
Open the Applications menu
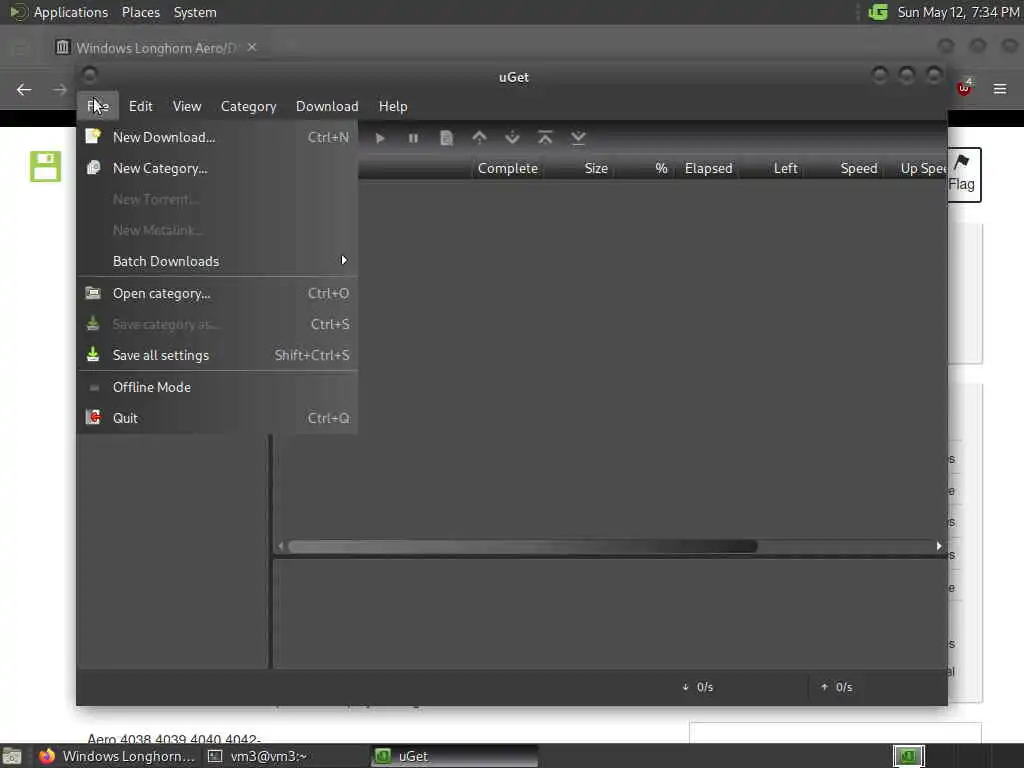[71, 12]
